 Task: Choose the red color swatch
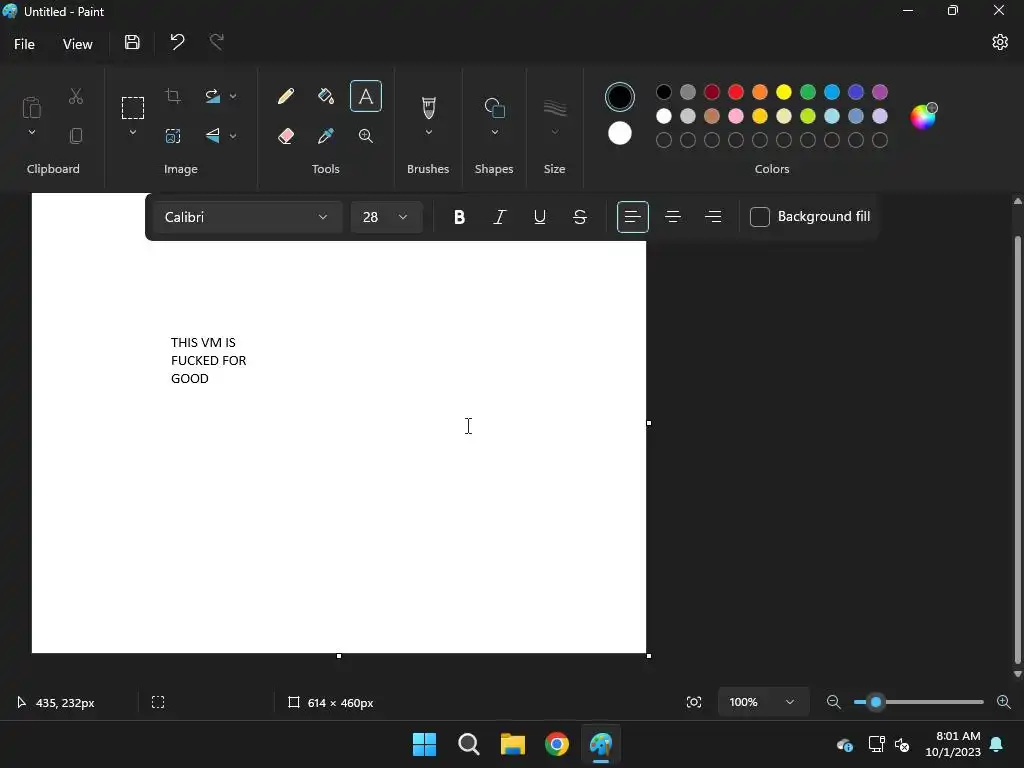735,92
